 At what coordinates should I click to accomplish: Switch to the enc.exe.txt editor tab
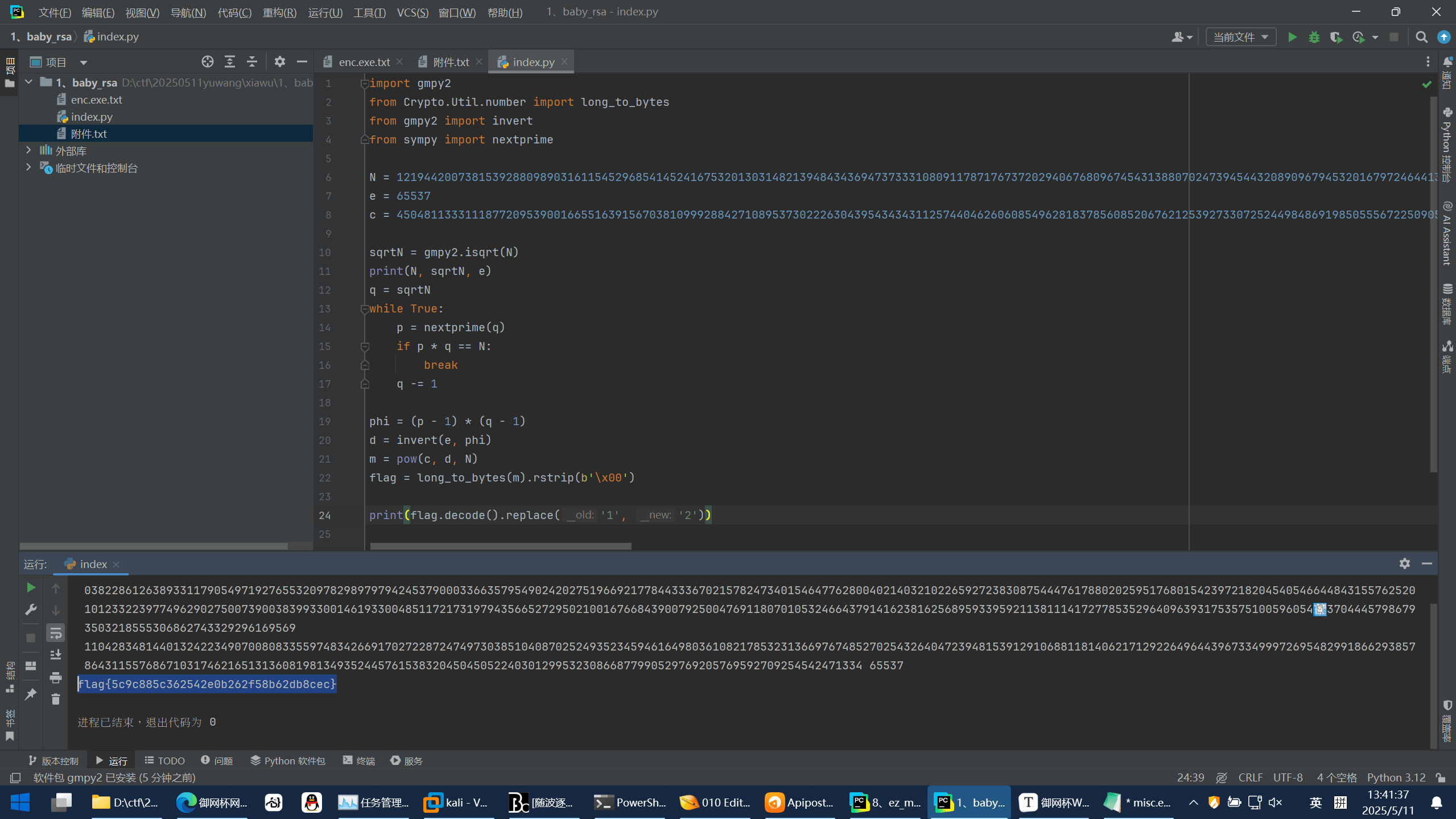click(x=364, y=62)
